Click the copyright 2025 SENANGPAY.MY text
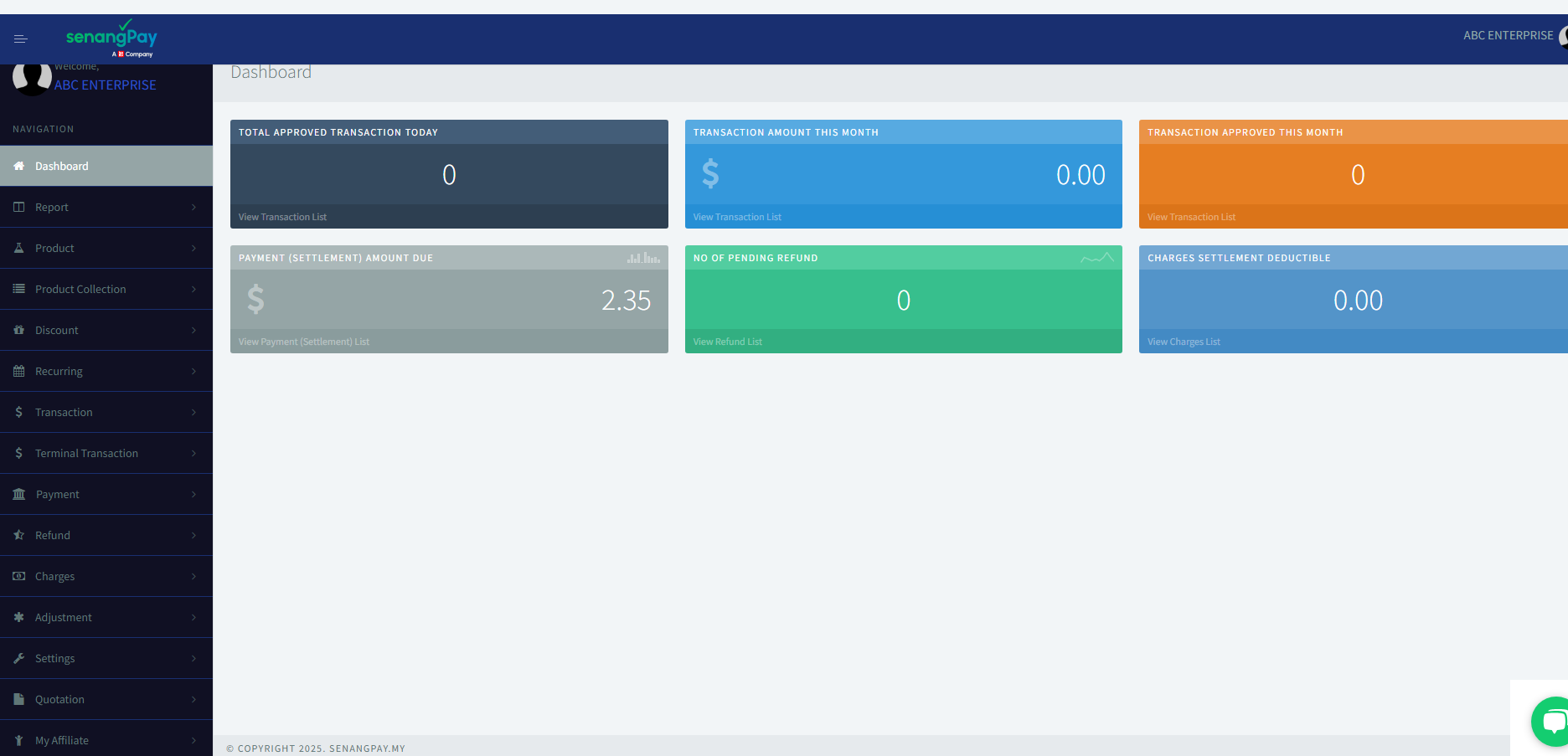 point(316,748)
